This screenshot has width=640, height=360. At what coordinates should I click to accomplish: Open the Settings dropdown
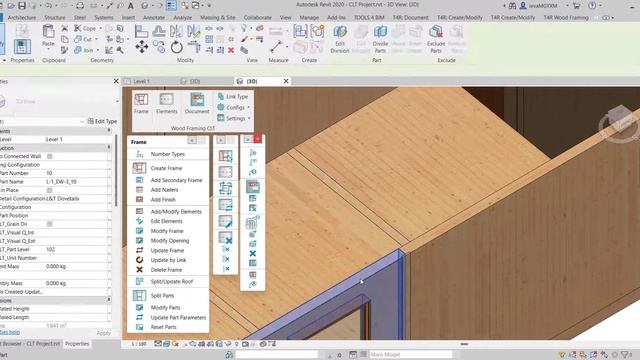[x=234, y=118]
